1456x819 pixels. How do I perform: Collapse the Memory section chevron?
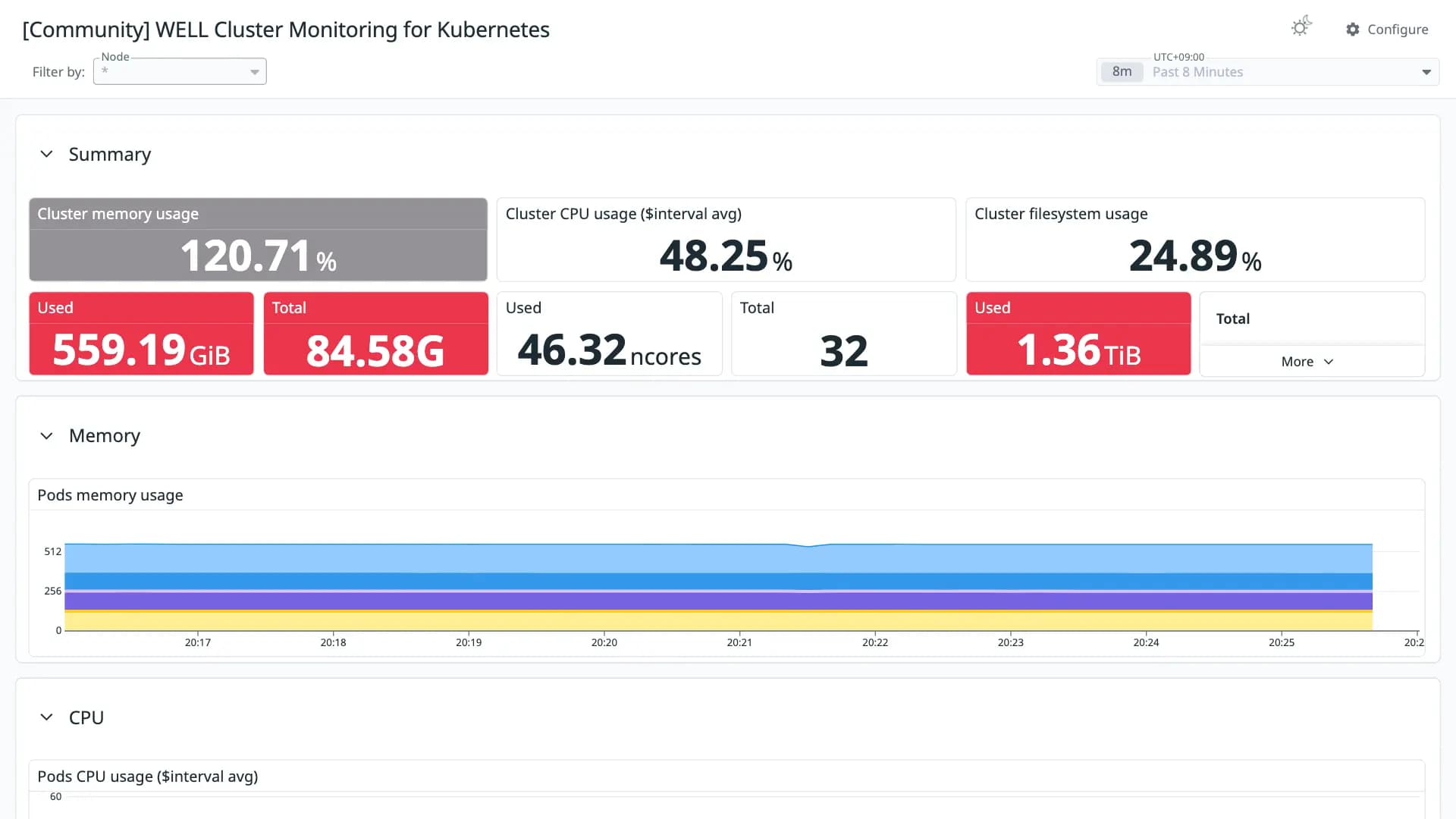(46, 436)
